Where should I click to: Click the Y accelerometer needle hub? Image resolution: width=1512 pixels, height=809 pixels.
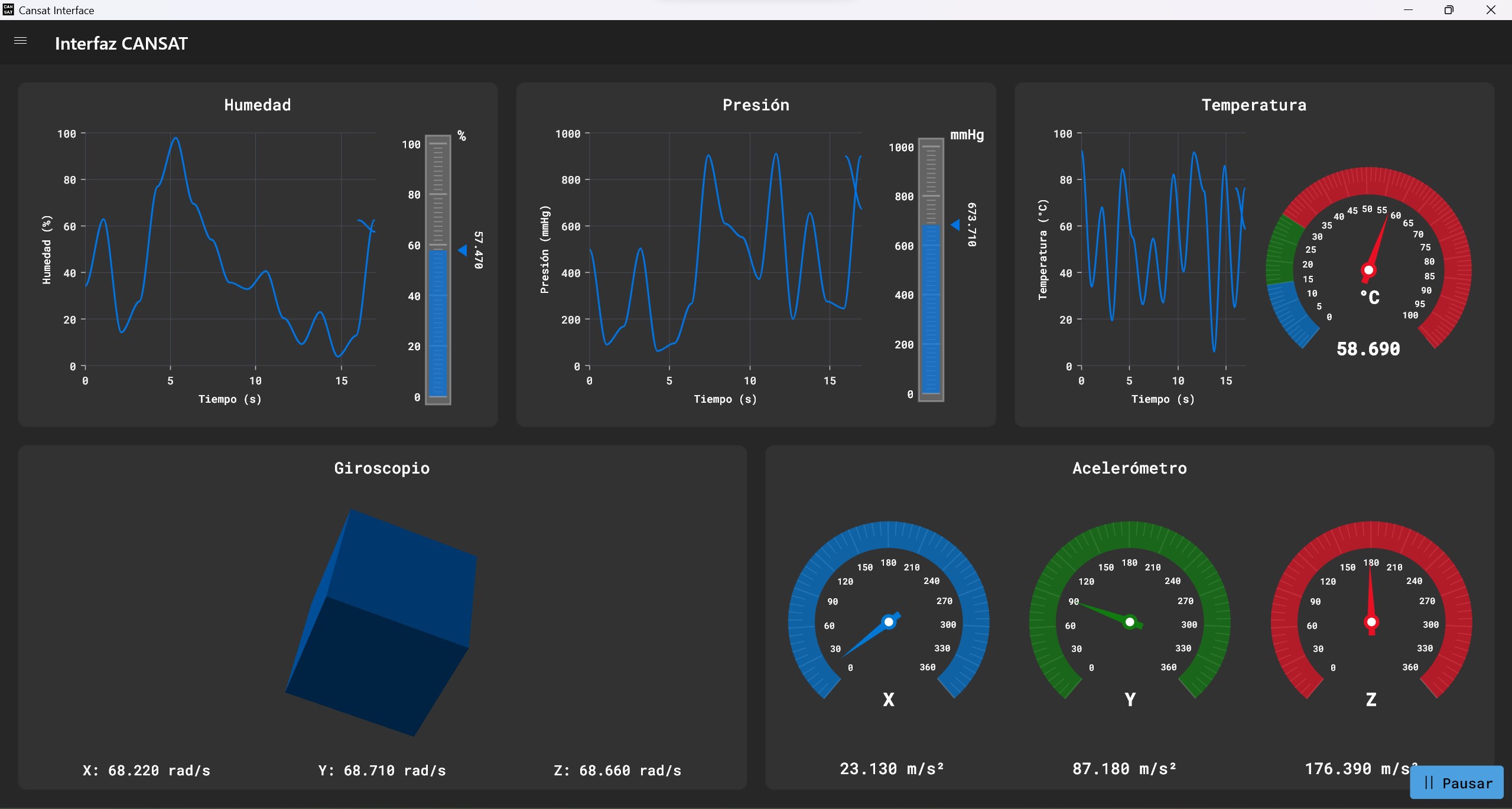1130,622
